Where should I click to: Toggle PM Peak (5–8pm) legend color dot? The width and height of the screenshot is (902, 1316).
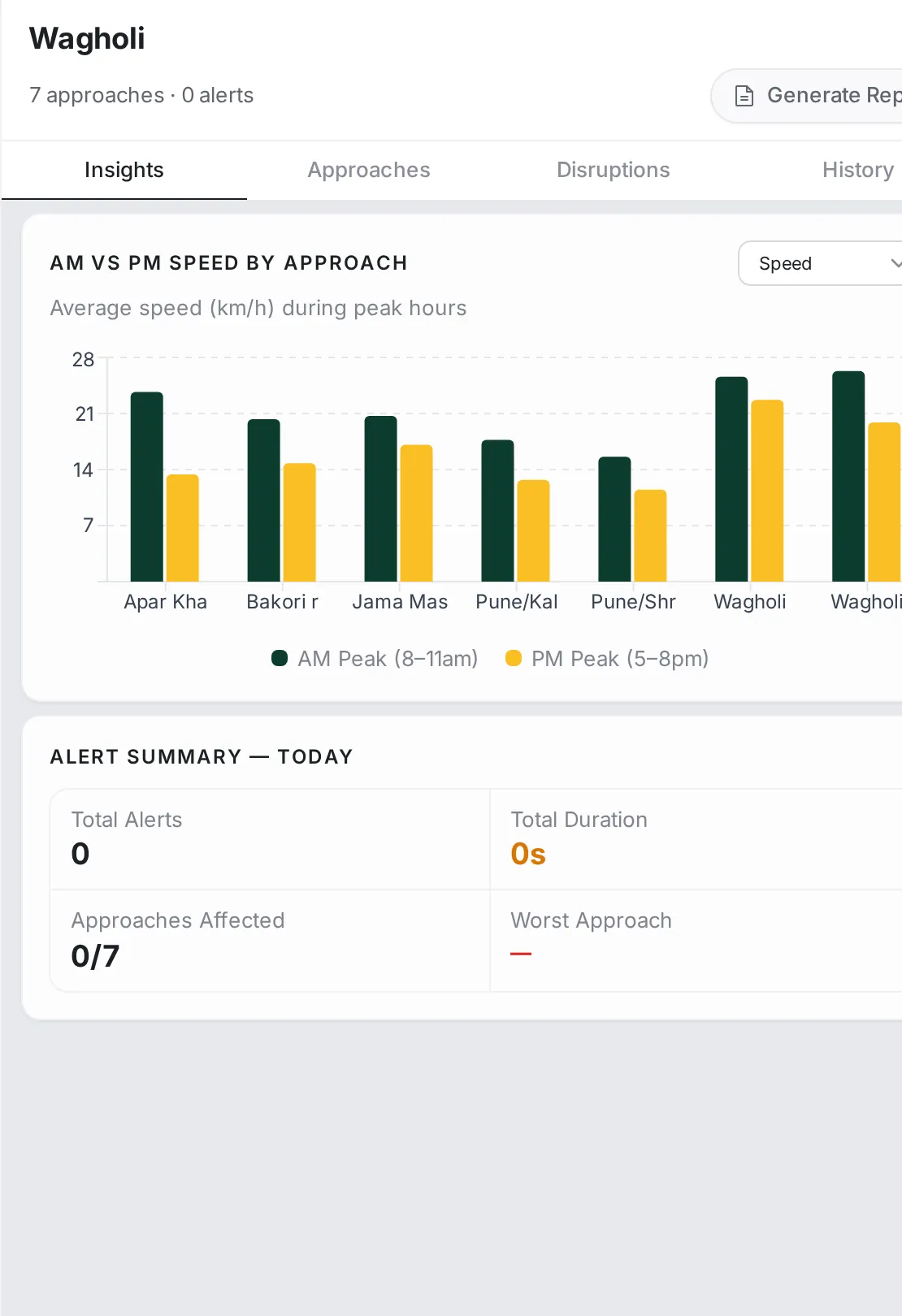[514, 658]
